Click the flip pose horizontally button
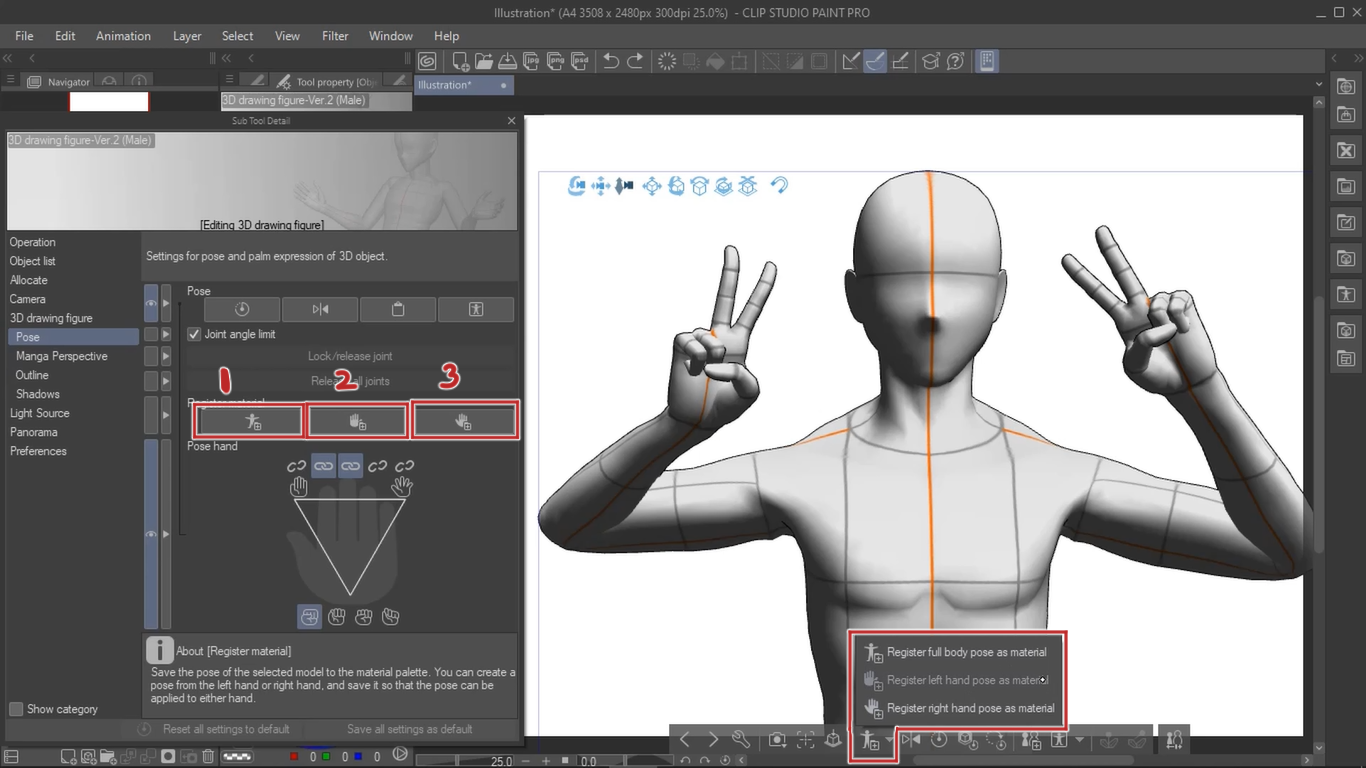Image resolution: width=1366 pixels, height=768 pixels. [320, 309]
